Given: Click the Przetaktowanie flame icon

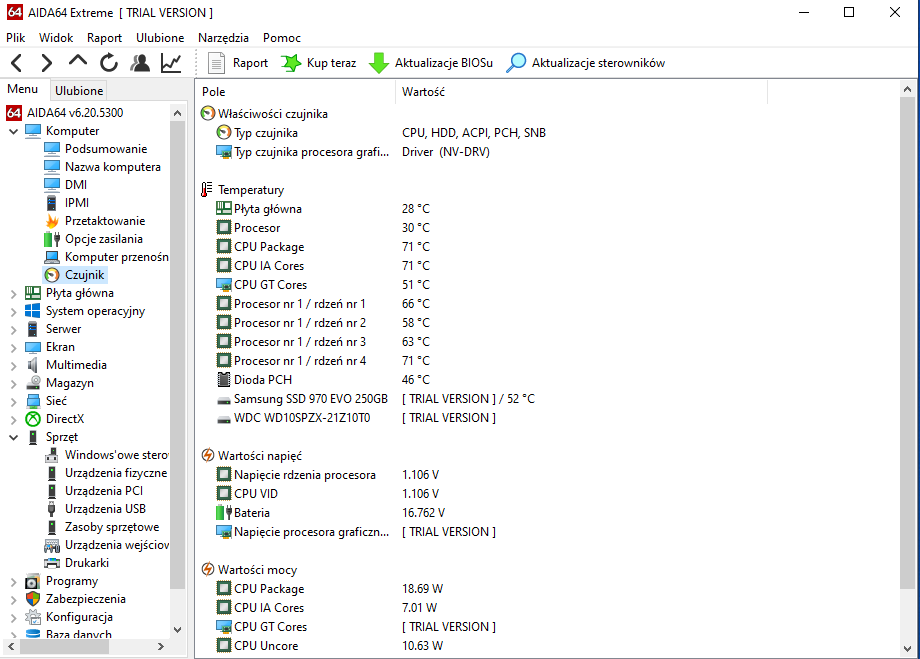Looking at the screenshot, I should 52,221.
